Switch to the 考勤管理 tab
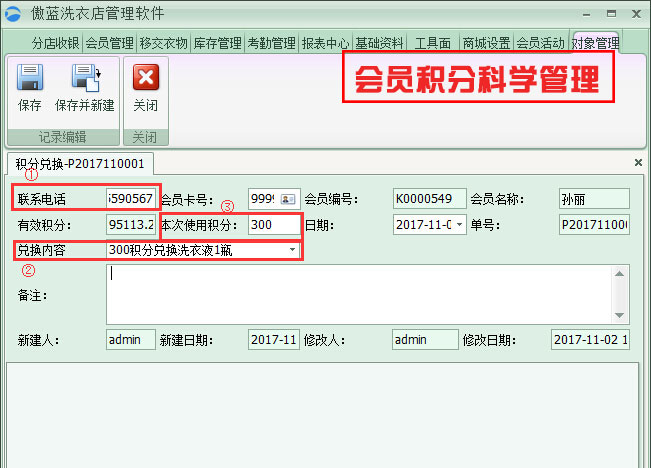651x468 pixels. click(x=271, y=44)
